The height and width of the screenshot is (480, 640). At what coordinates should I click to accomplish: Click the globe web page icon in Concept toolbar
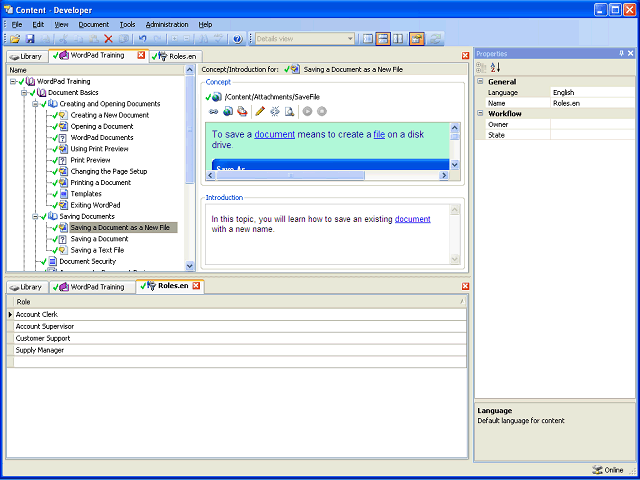click(x=228, y=111)
